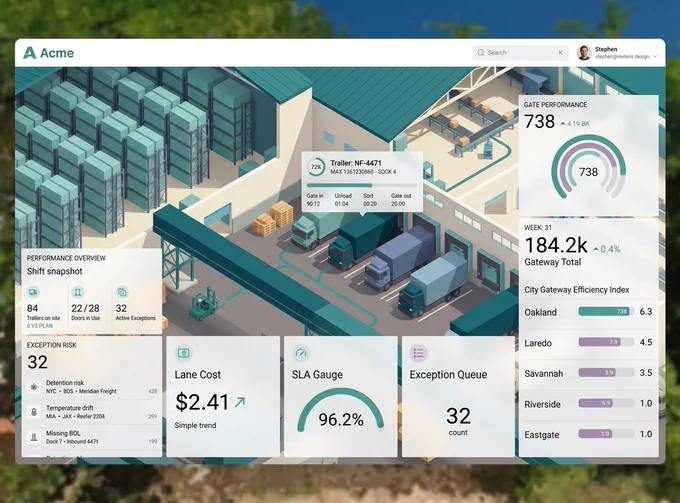
Task: Click the Trailers on site truck icon
Action: pyautogui.click(x=33, y=292)
